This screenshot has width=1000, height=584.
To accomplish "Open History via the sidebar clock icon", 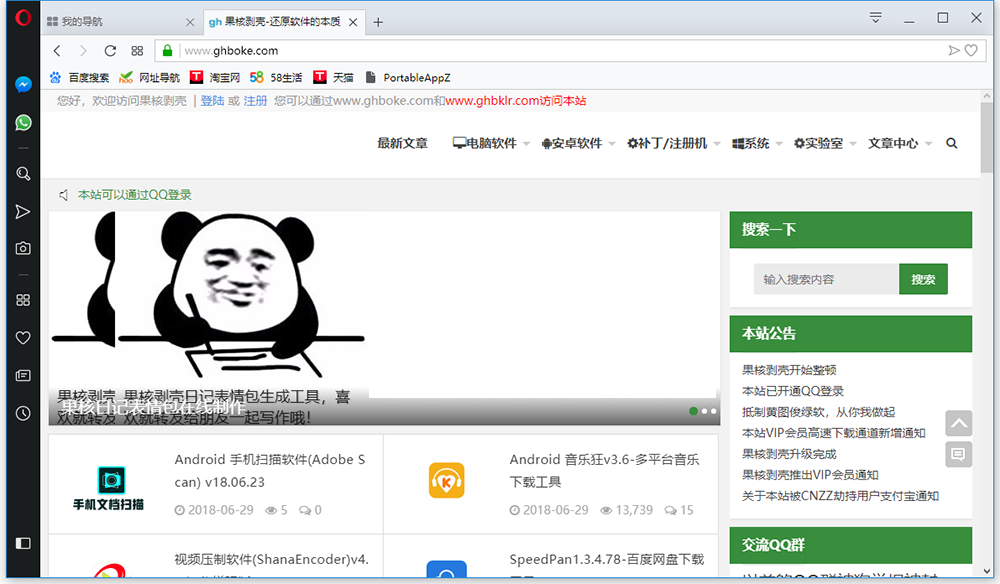I will pyautogui.click(x=23, y=413).
